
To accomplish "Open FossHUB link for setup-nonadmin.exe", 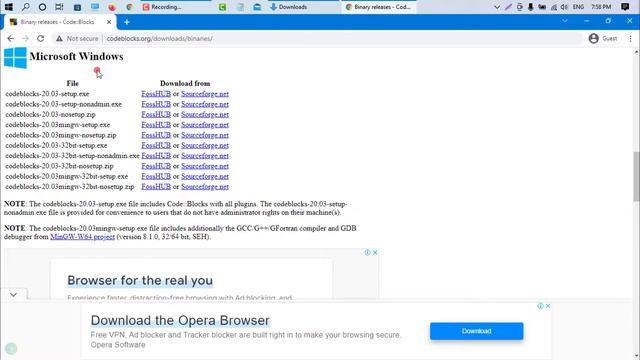I will 156,104.
